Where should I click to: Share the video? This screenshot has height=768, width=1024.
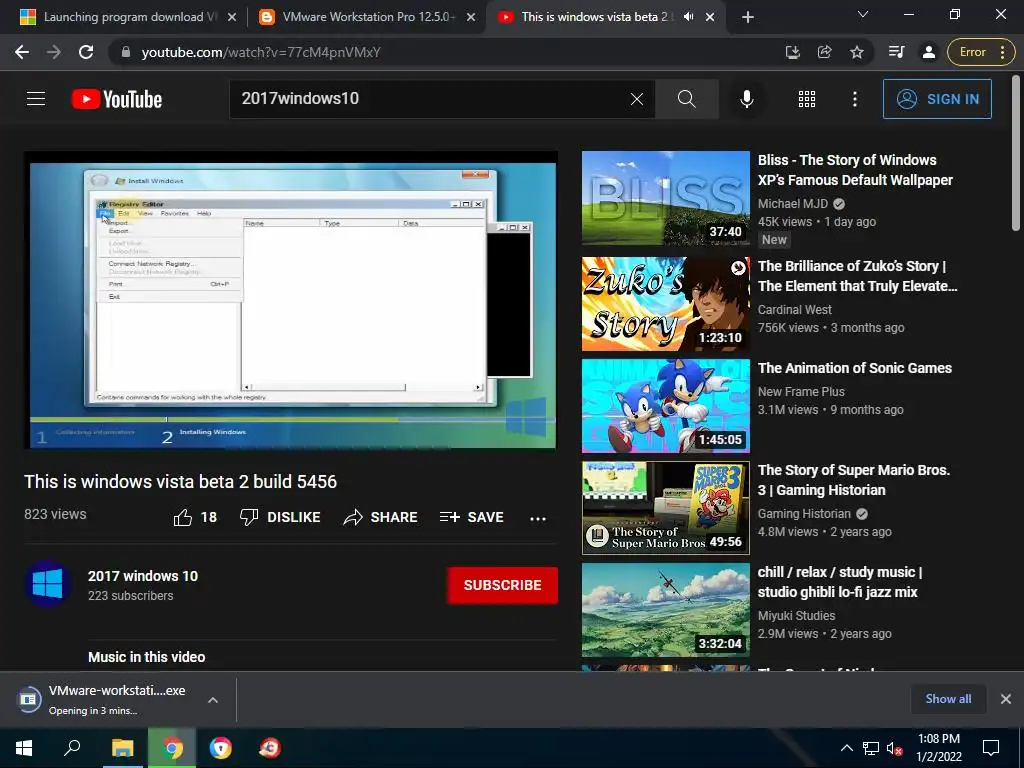380,517
